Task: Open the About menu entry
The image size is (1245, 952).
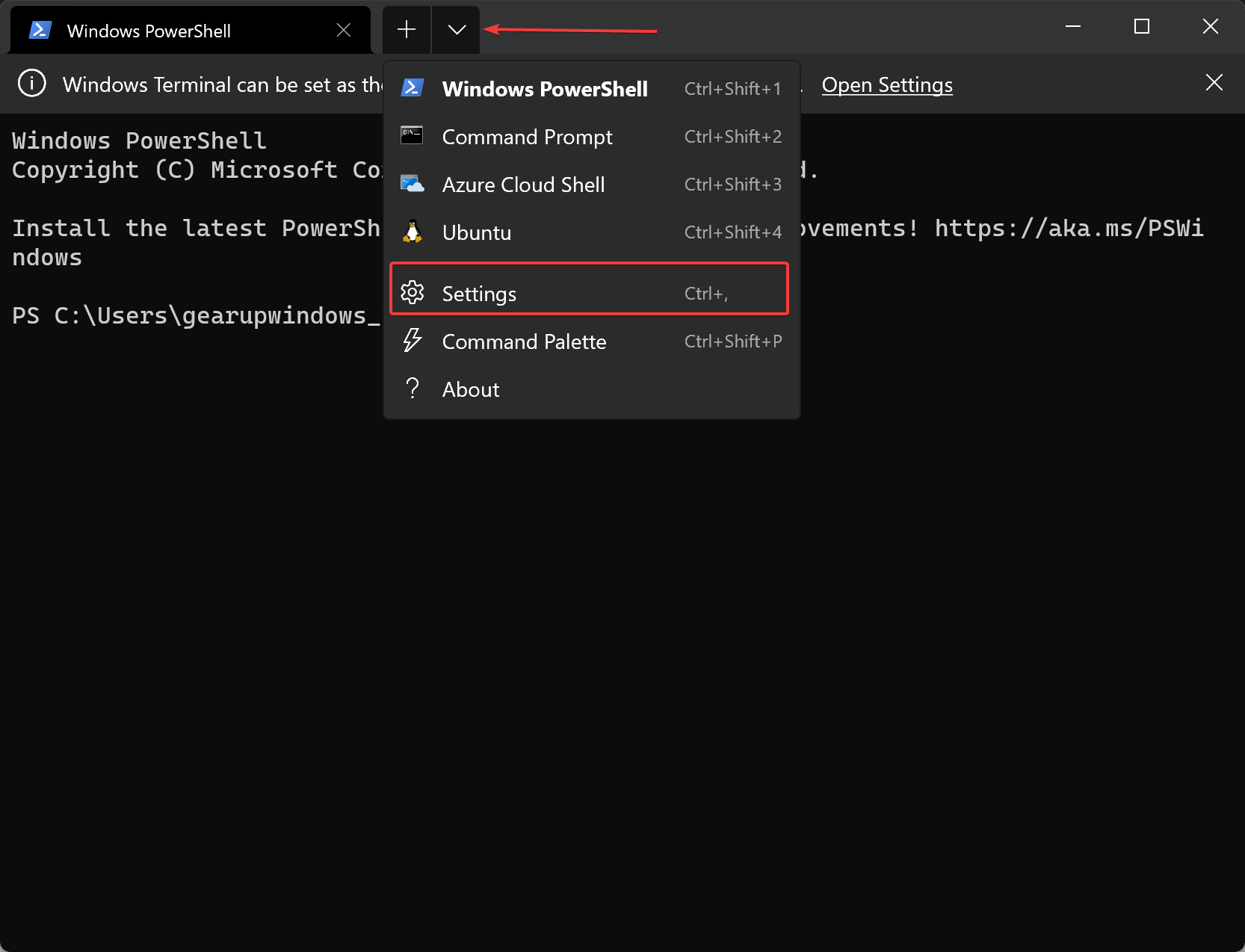Action: 592,389
